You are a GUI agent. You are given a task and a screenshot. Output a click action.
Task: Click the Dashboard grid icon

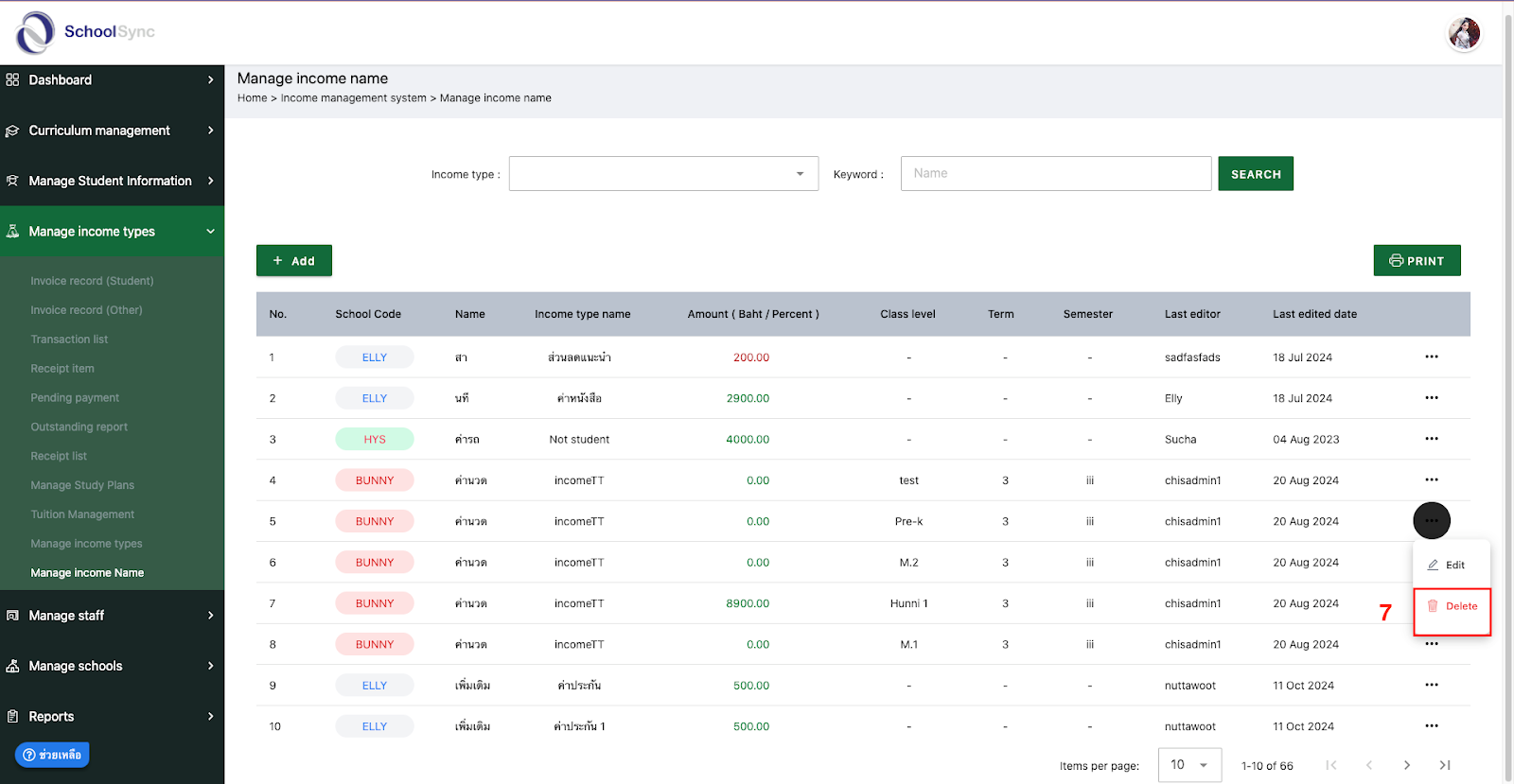[12, 79]
